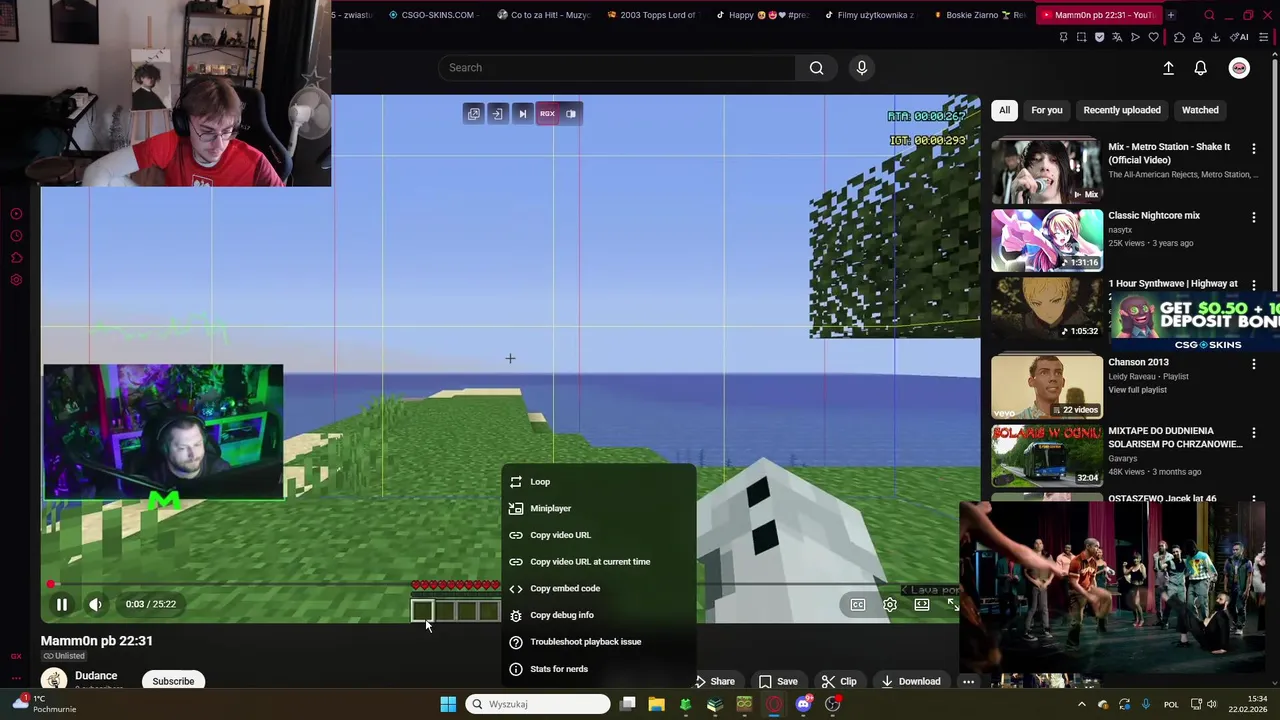This screenshot has height=720, width=1280.
Task: Open a new browser tab with plus
Action: coord(1171,15)
